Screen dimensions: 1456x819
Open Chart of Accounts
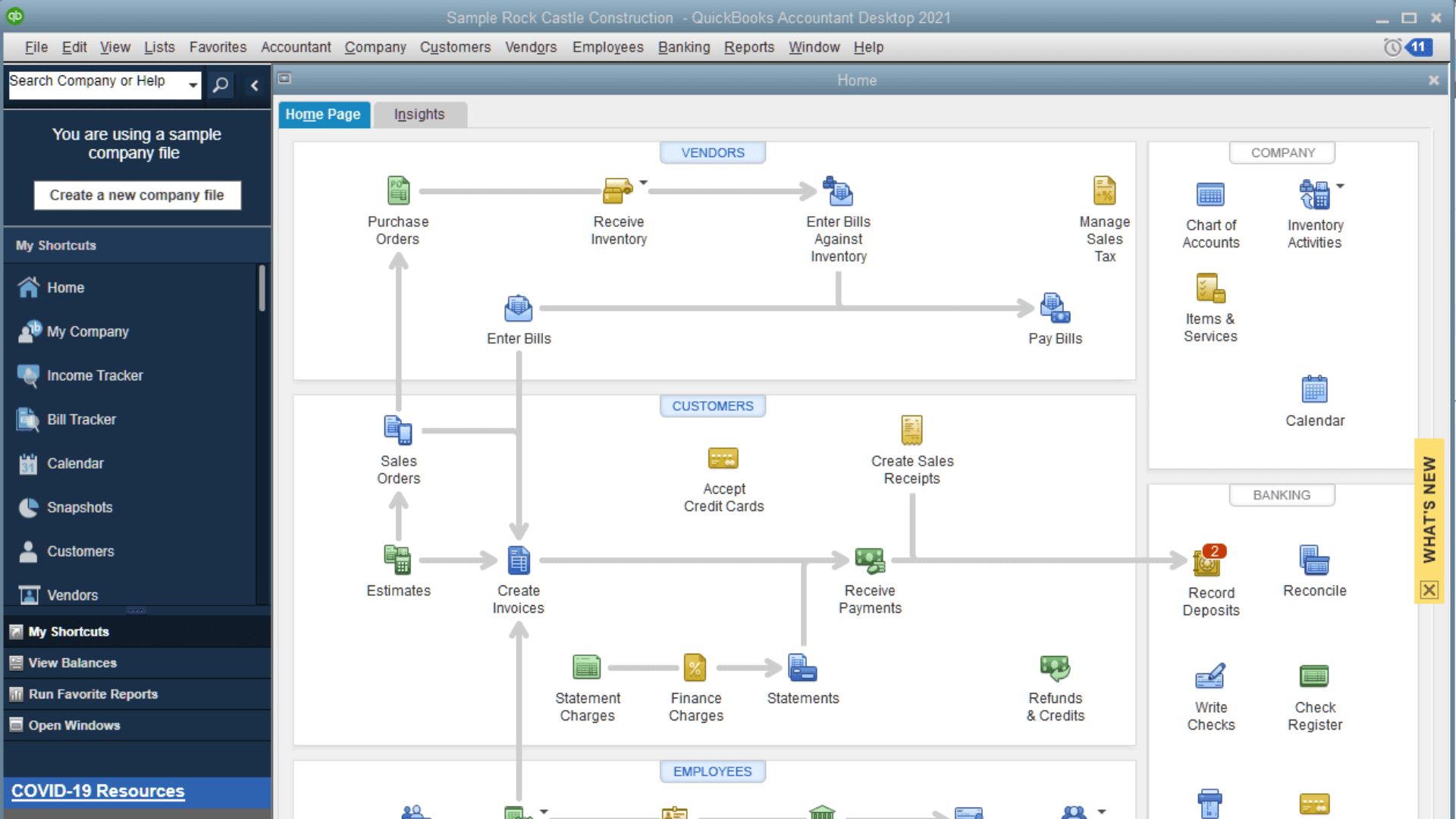(1210, 195)
